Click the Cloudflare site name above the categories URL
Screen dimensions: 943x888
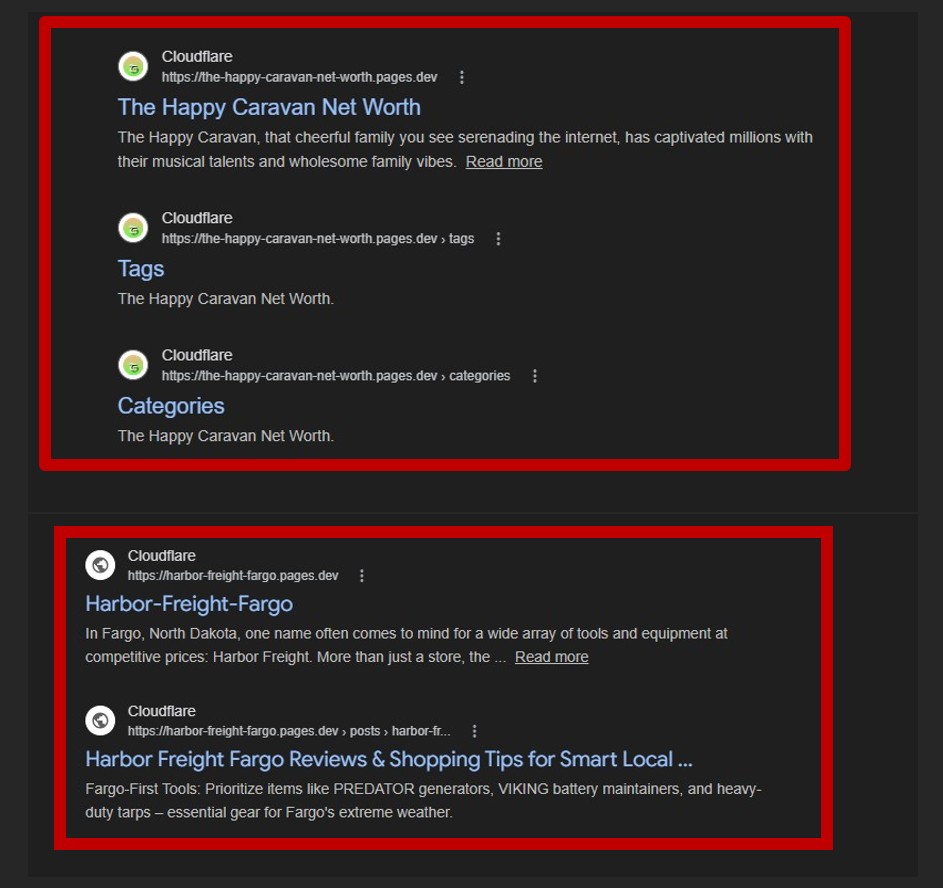point(197,355)
